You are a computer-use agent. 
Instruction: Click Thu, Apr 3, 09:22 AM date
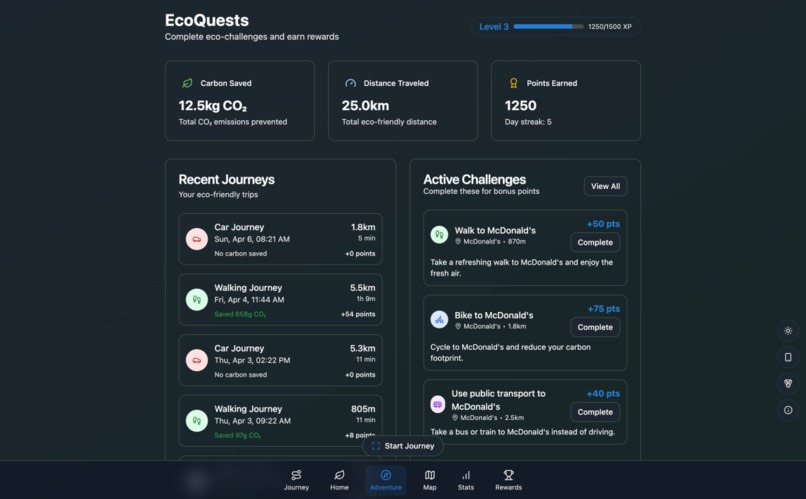[252, 421]
